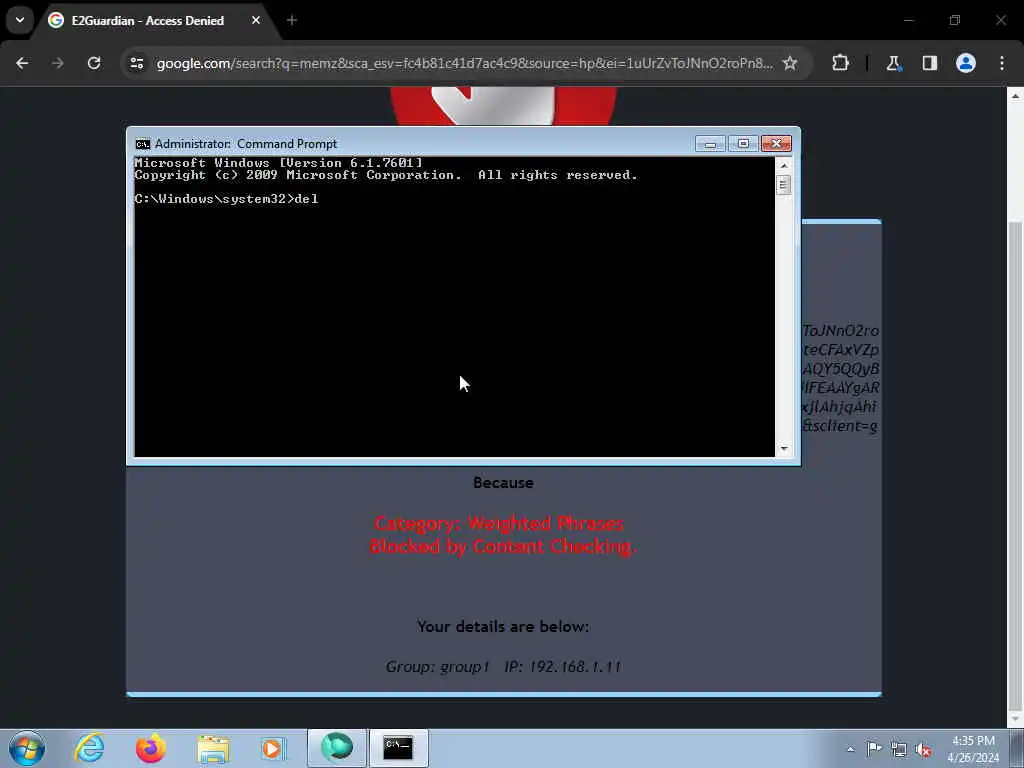The width and height of the screenshot is (1024, 768).
Task: Launch Firefox from the taskbar
Action: 151,748
